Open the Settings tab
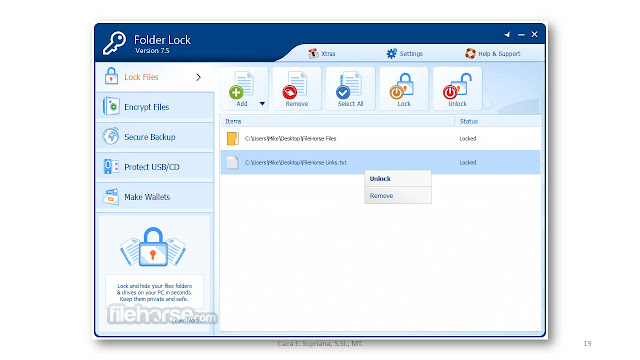The height and width of the screenshot is (360, 640). click(x=404, y=53)
